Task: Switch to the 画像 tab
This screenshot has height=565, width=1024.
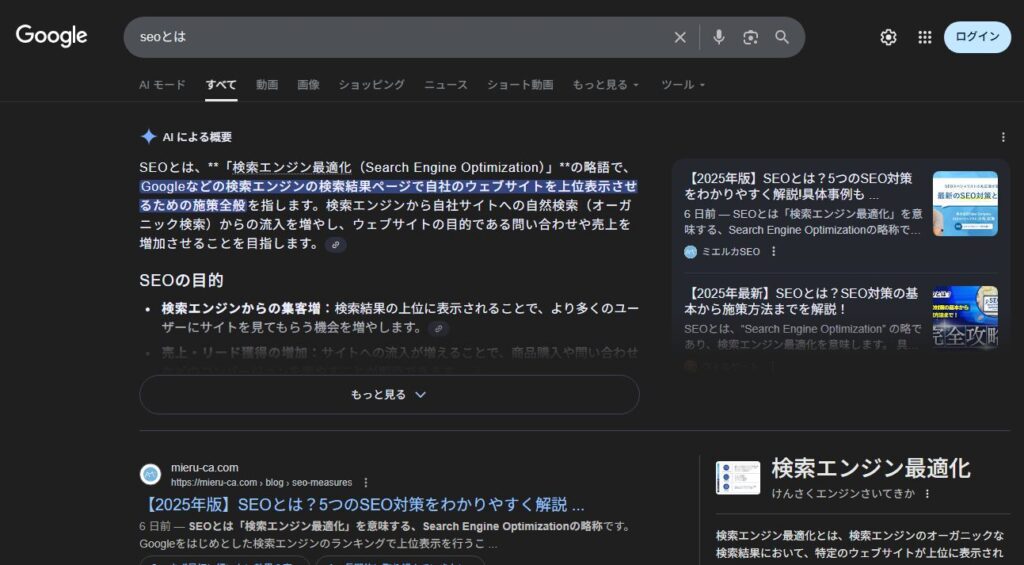Action: click(x=308, y=85)
